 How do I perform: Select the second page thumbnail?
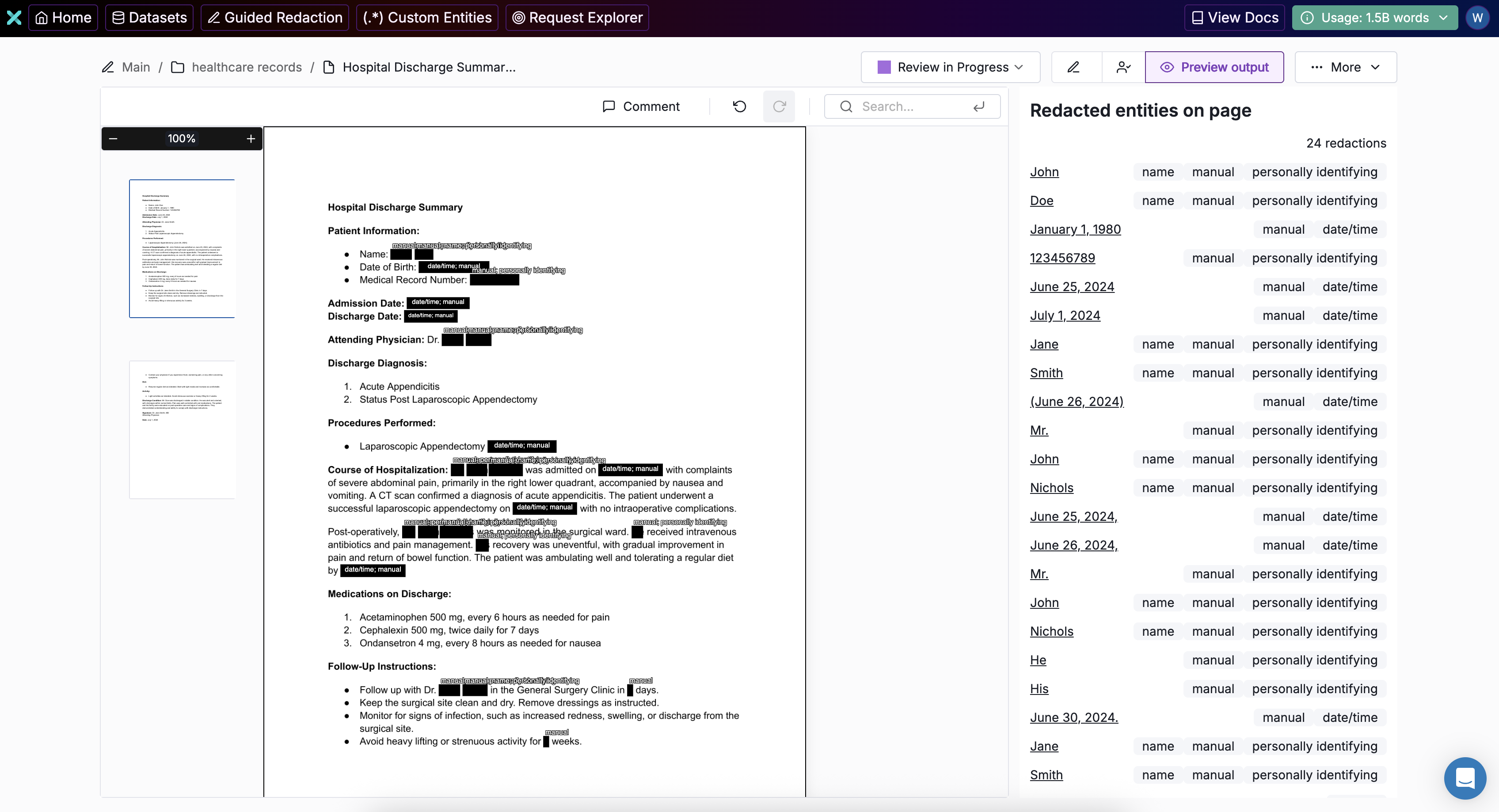point(182,429)
